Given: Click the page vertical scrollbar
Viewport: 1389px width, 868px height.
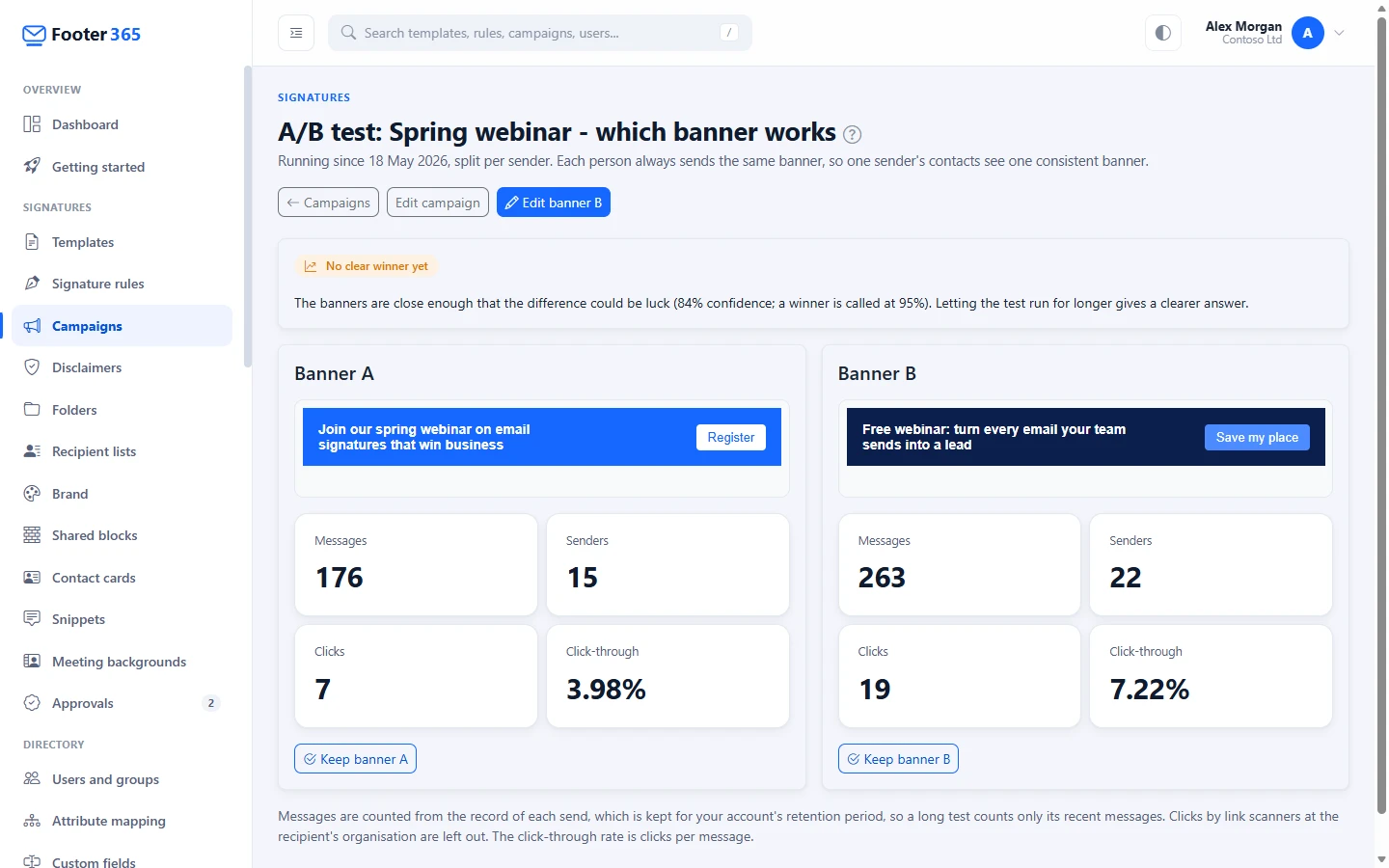Looking at the screenshot, I should click(x=1381, y=415).
